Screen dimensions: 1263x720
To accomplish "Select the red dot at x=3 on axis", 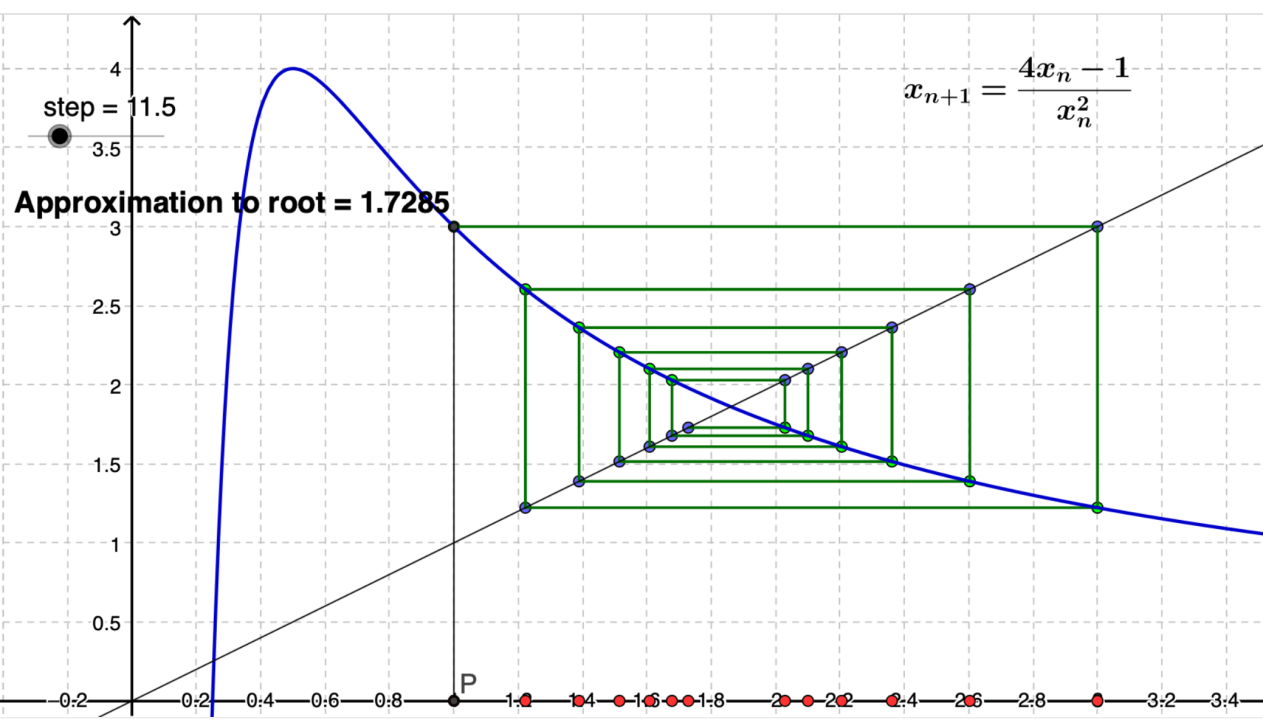I will pos(1097,700).
